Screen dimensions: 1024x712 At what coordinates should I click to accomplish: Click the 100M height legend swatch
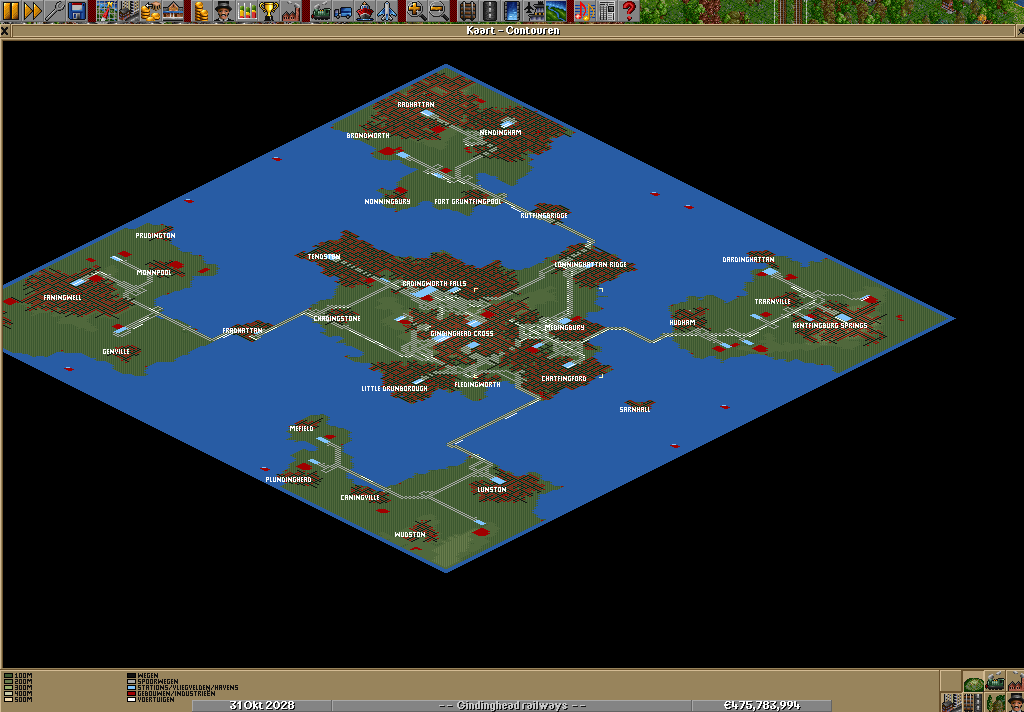coord(8,675)
